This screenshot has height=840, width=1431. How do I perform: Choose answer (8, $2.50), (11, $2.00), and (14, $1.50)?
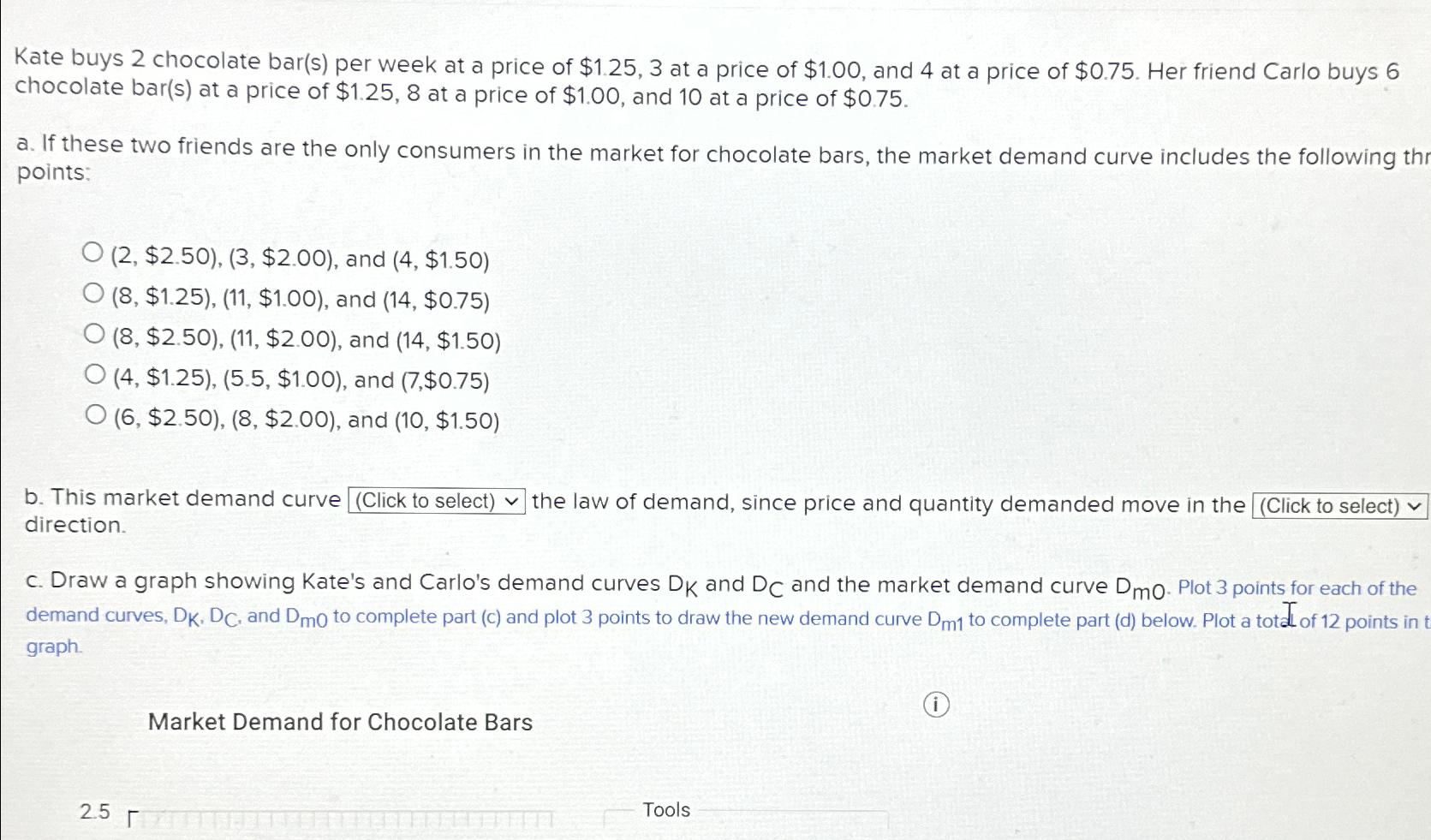[x=94, y=333]
